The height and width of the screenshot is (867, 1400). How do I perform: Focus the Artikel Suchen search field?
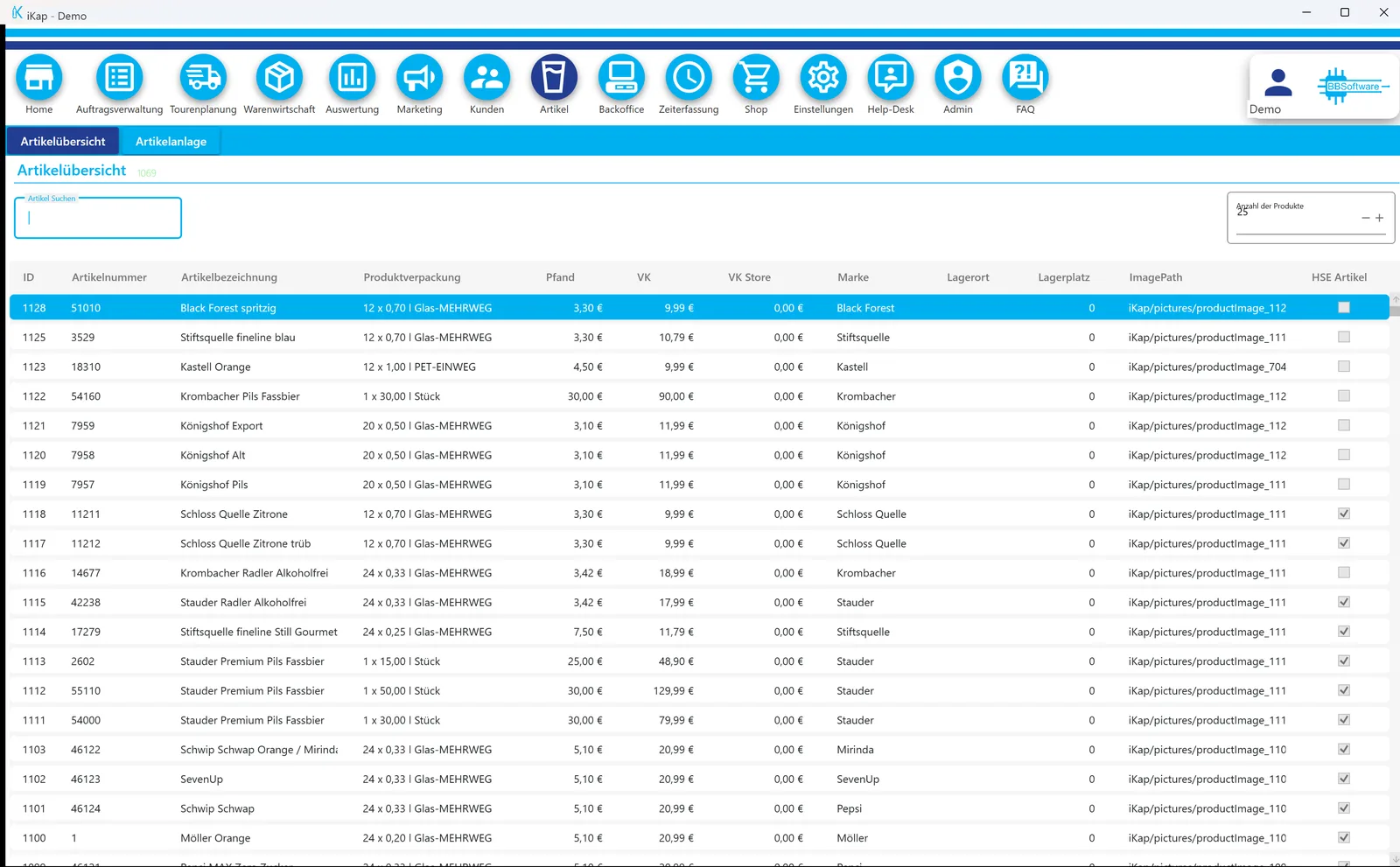click(98, 218)
